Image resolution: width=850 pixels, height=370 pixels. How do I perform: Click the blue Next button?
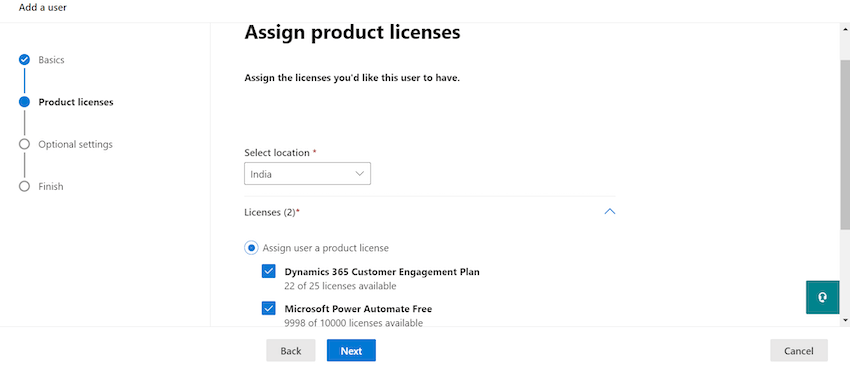[351, 350]
